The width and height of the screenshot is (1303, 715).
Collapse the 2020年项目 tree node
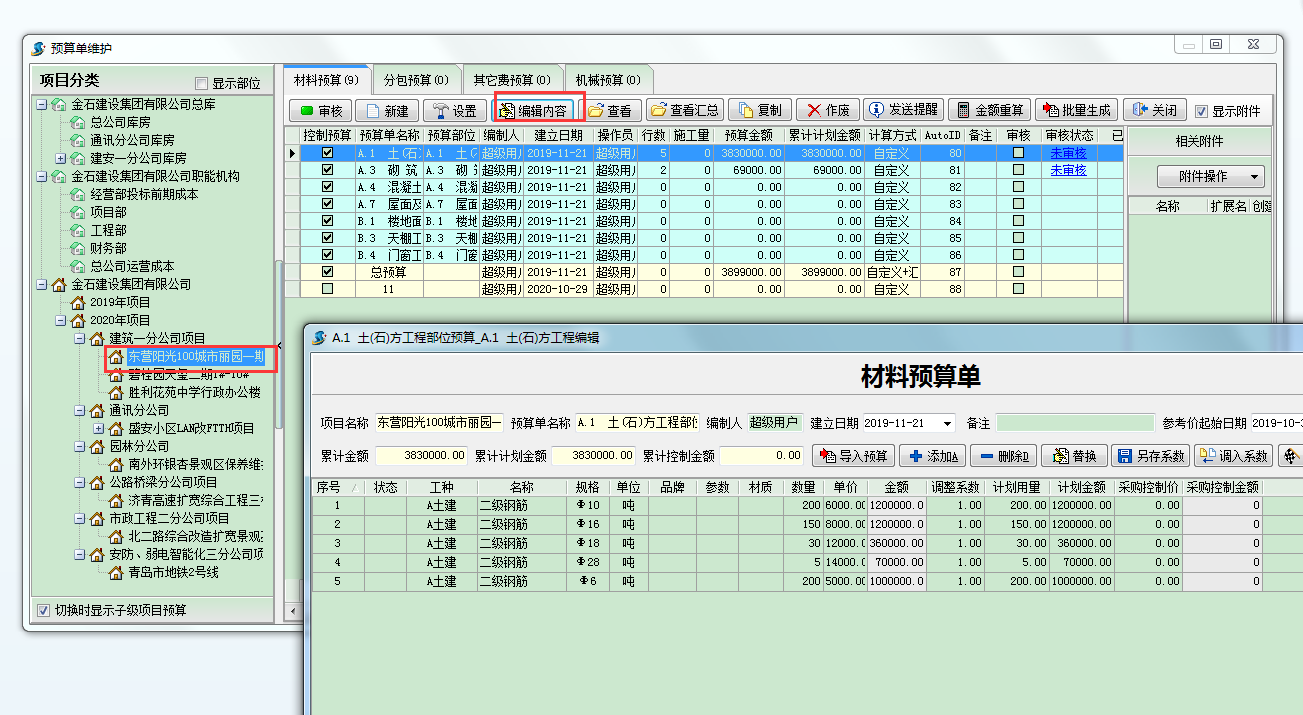point(61,320)
